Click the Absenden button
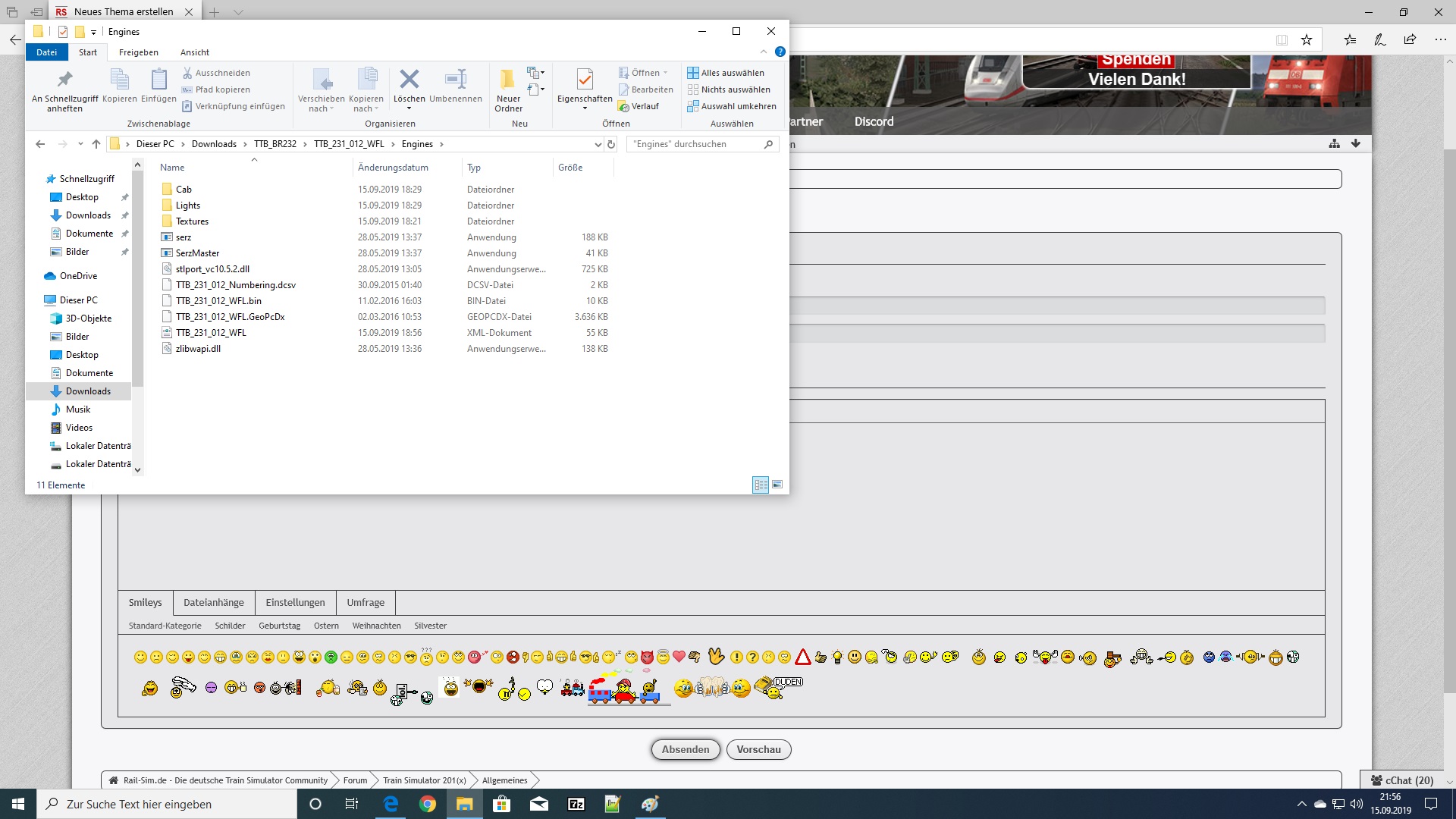 [685, 749]
